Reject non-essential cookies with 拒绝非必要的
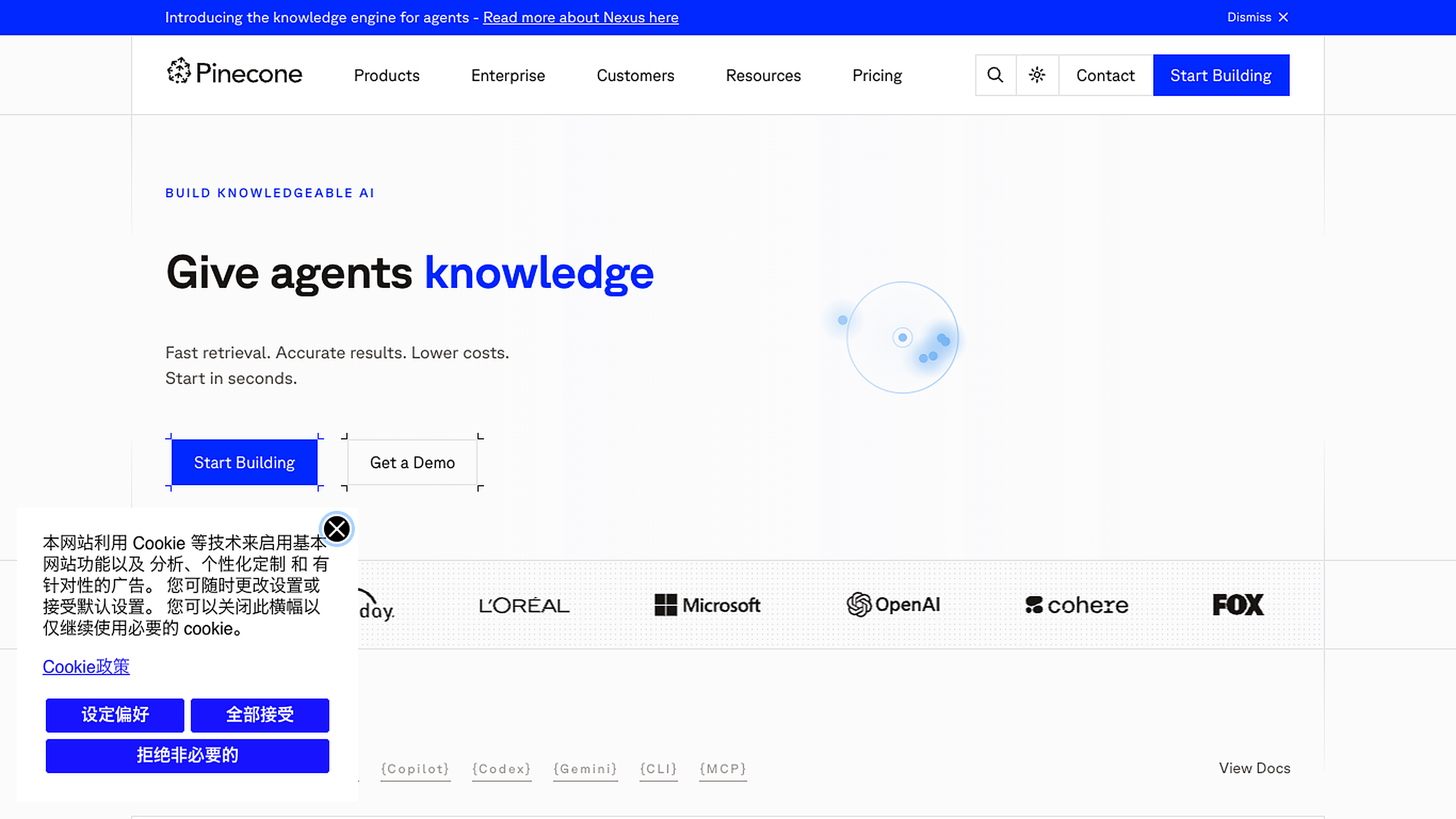 coord(187,756)
